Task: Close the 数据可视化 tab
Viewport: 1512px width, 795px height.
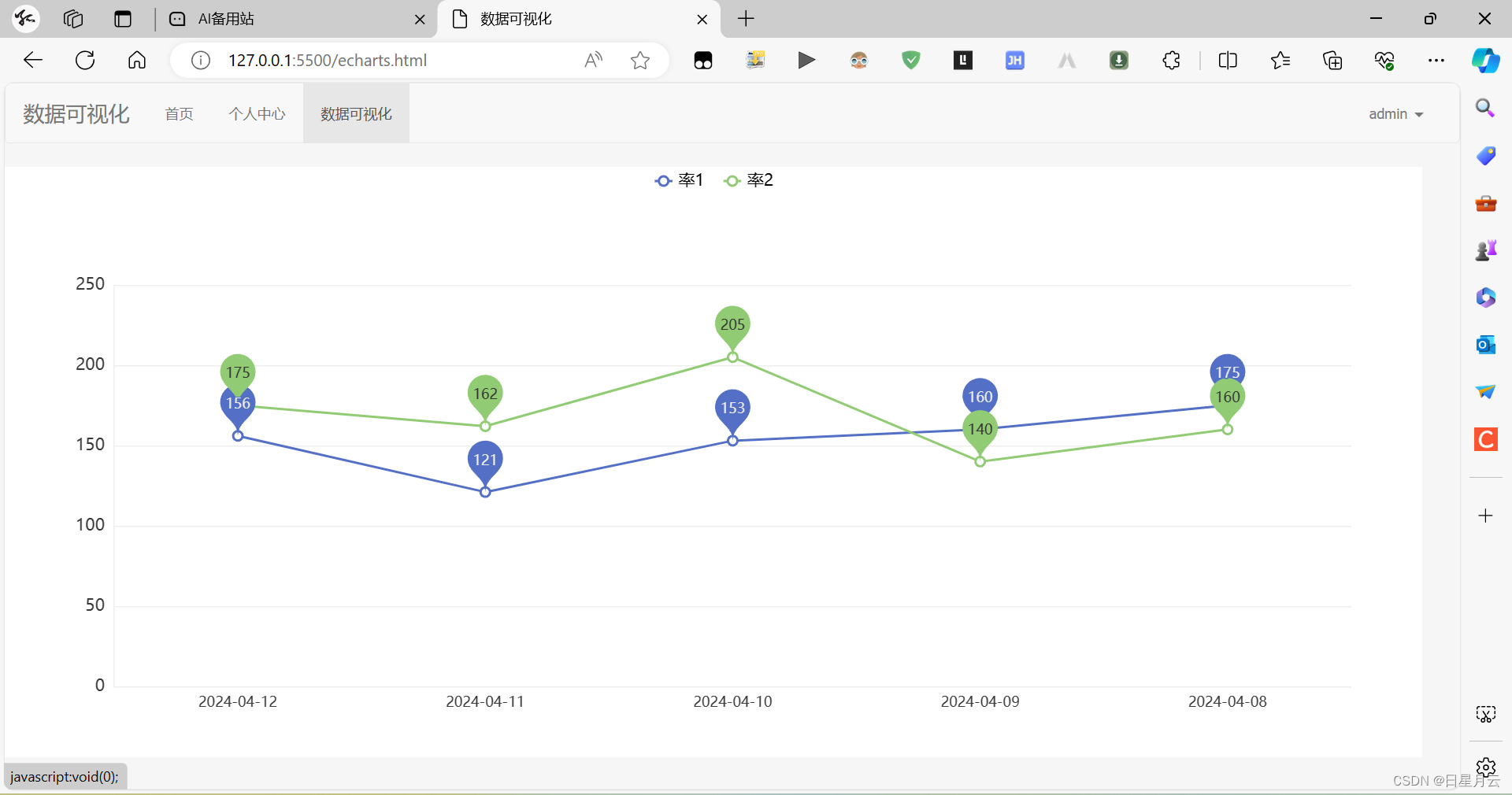Action: click(702, 19)
